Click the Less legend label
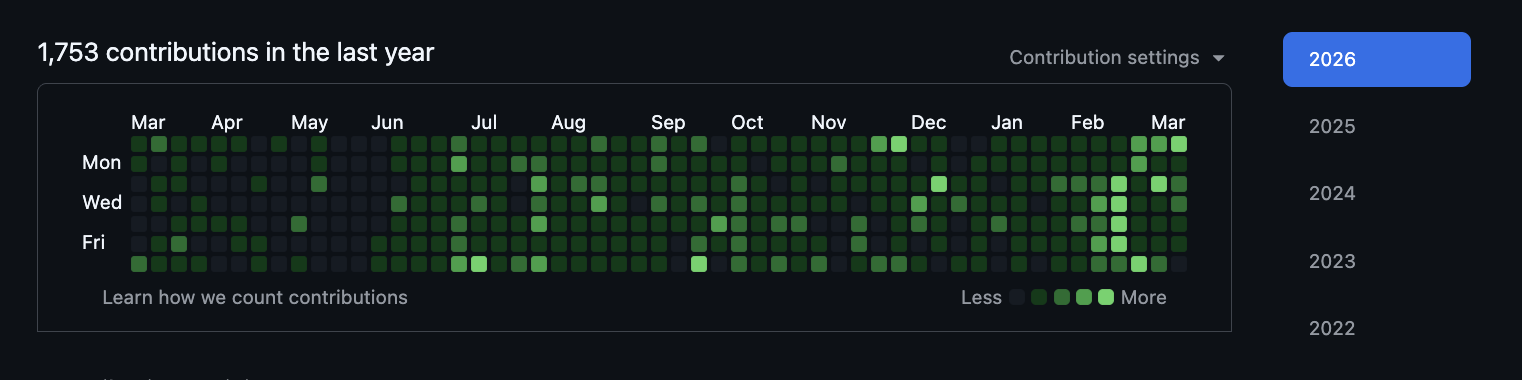Screen dimensions: 1522x380 981,297
